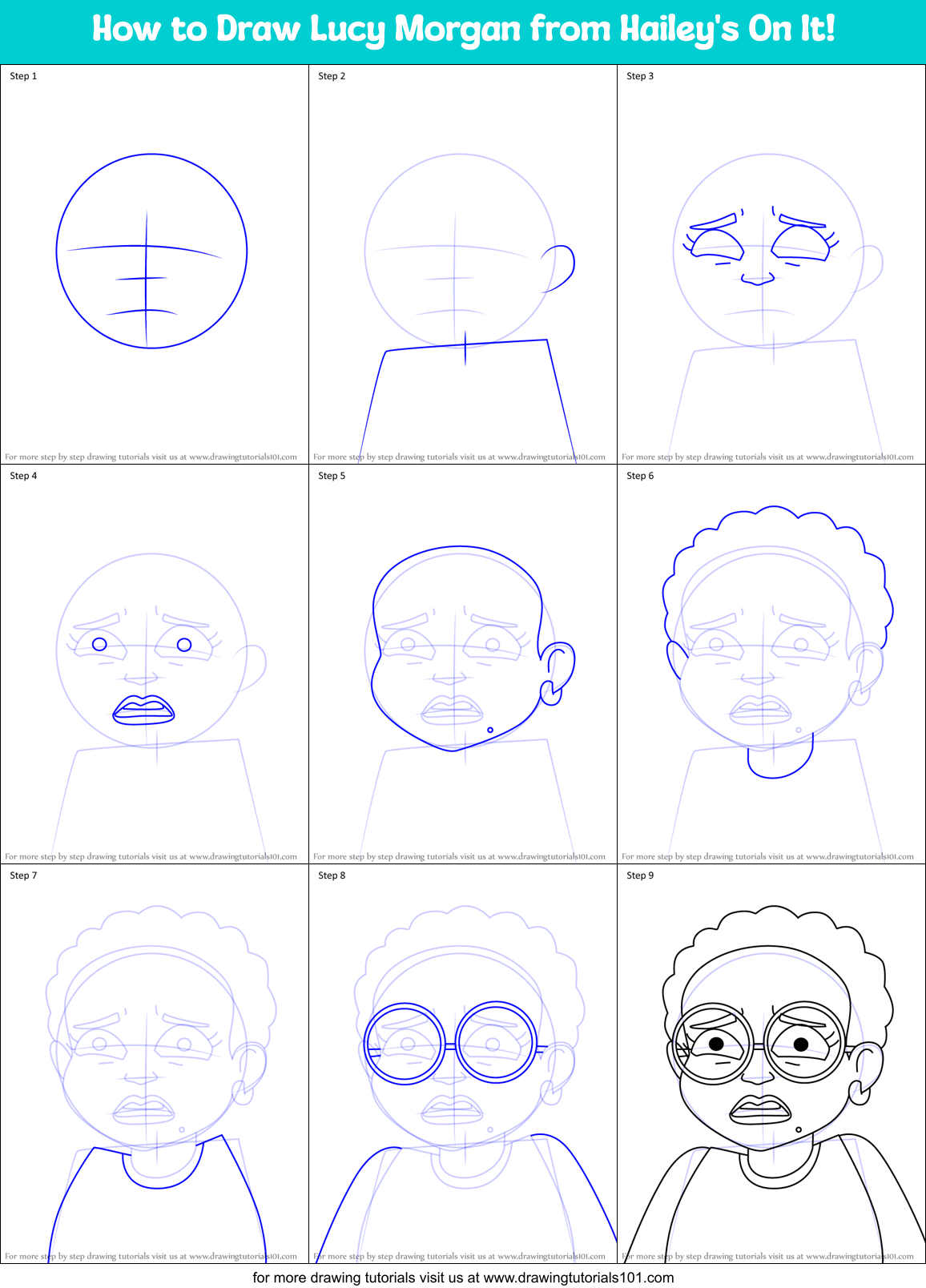The image size is (926, 1288).
Task: Click the 'Step 8' label
Action: pos(332,875)
